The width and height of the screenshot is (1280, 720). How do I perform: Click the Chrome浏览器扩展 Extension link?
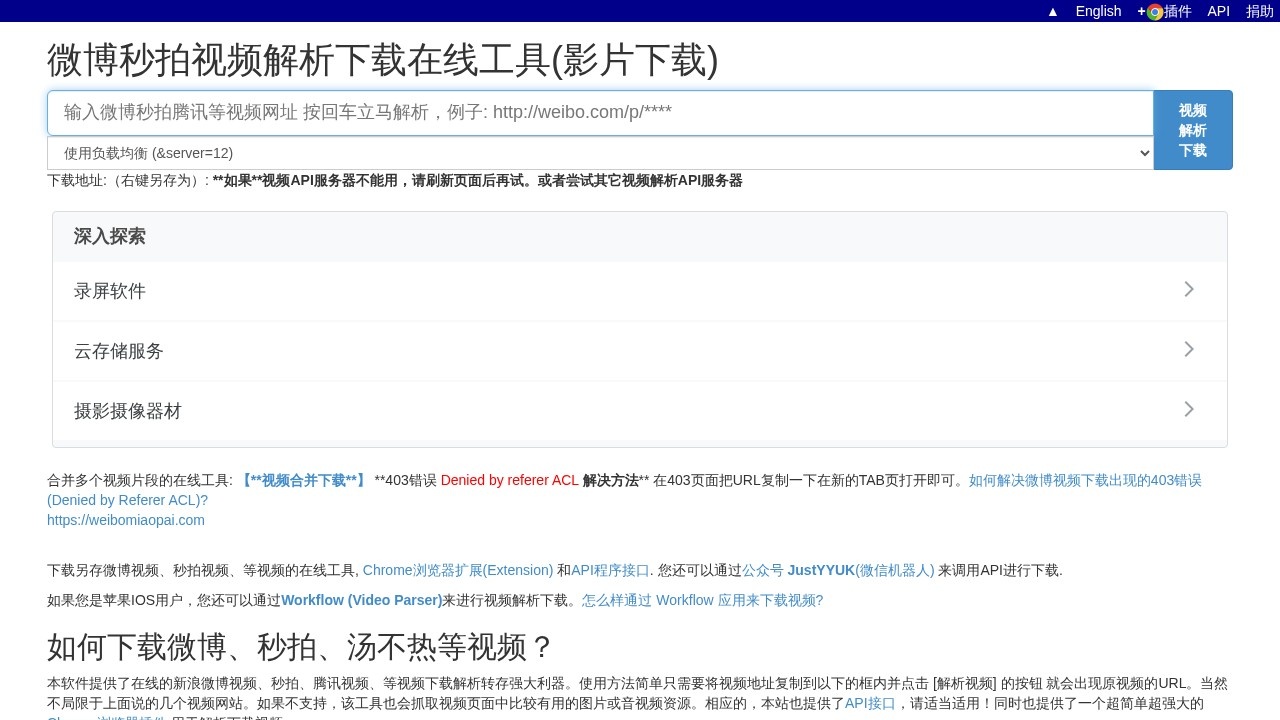pyautogui.click(x=458, y=570)
